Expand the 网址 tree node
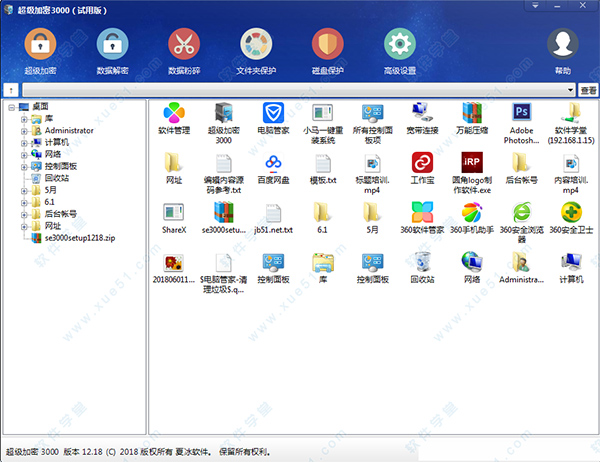 coord(24,226)
